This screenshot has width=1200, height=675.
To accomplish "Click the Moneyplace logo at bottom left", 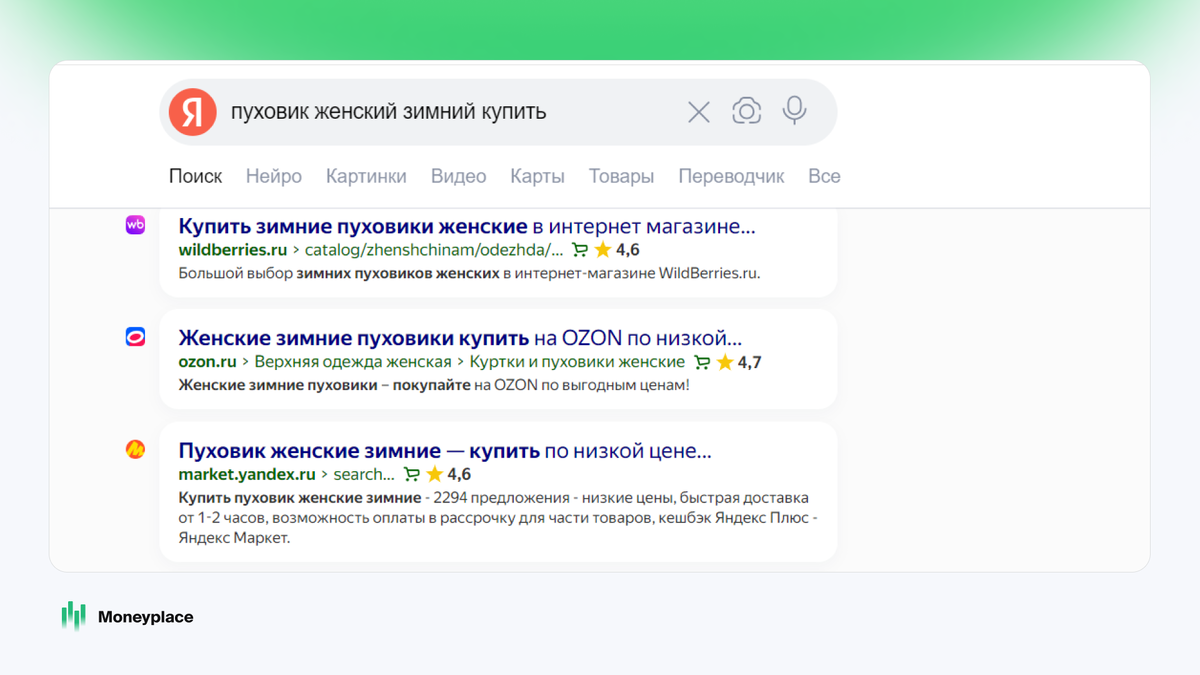I will [127, 617].
